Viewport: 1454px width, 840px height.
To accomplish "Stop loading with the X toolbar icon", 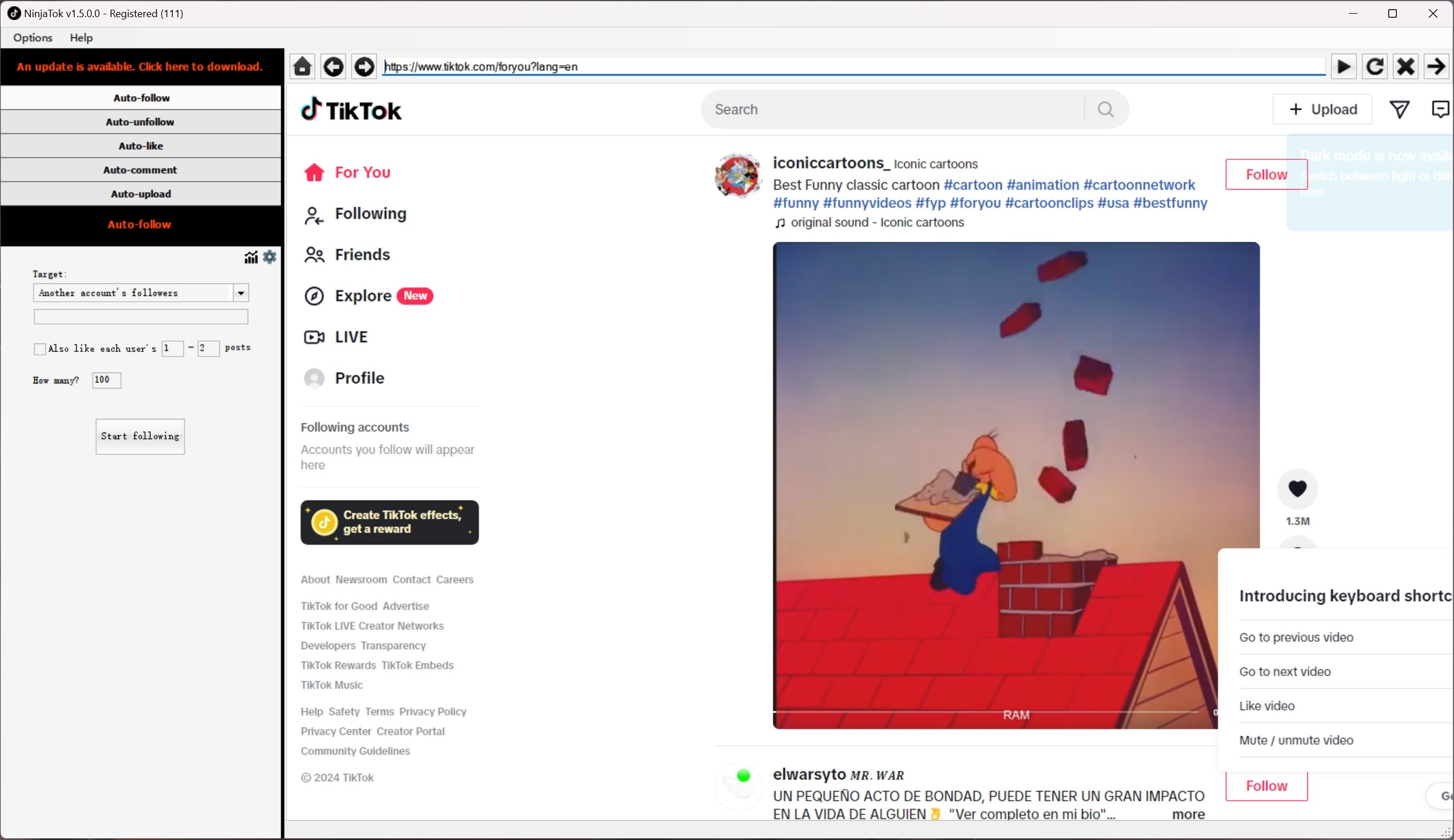I will pos(1405,66).
